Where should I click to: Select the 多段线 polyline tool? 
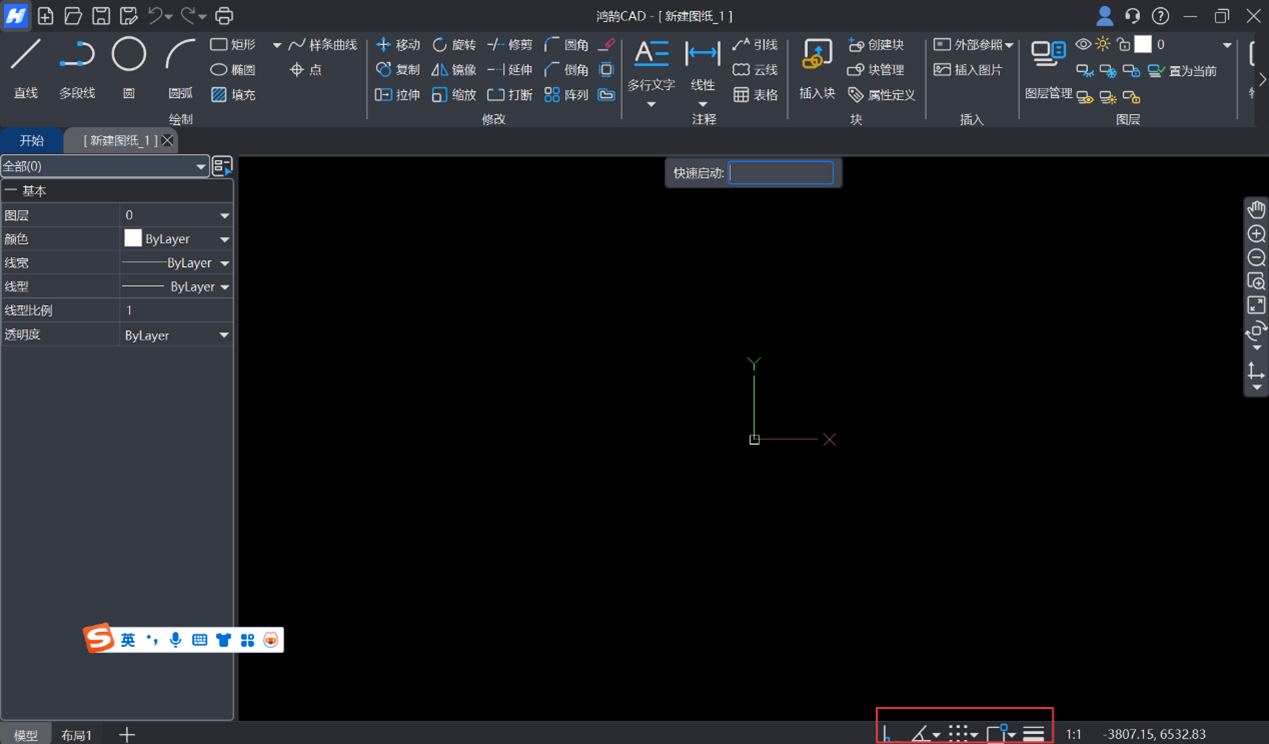click(77, 68)
